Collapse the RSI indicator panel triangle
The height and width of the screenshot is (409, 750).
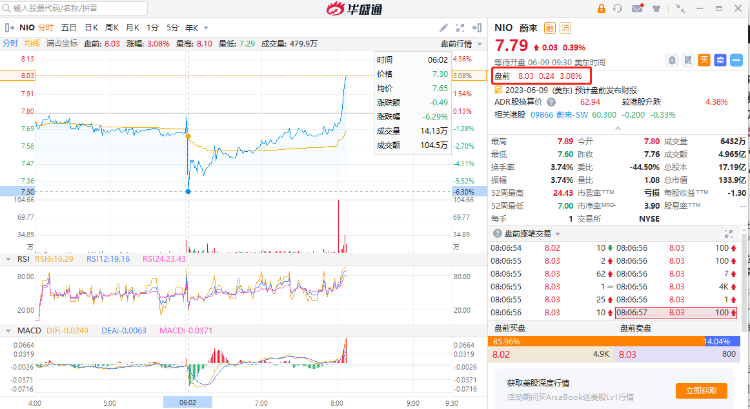8,259
